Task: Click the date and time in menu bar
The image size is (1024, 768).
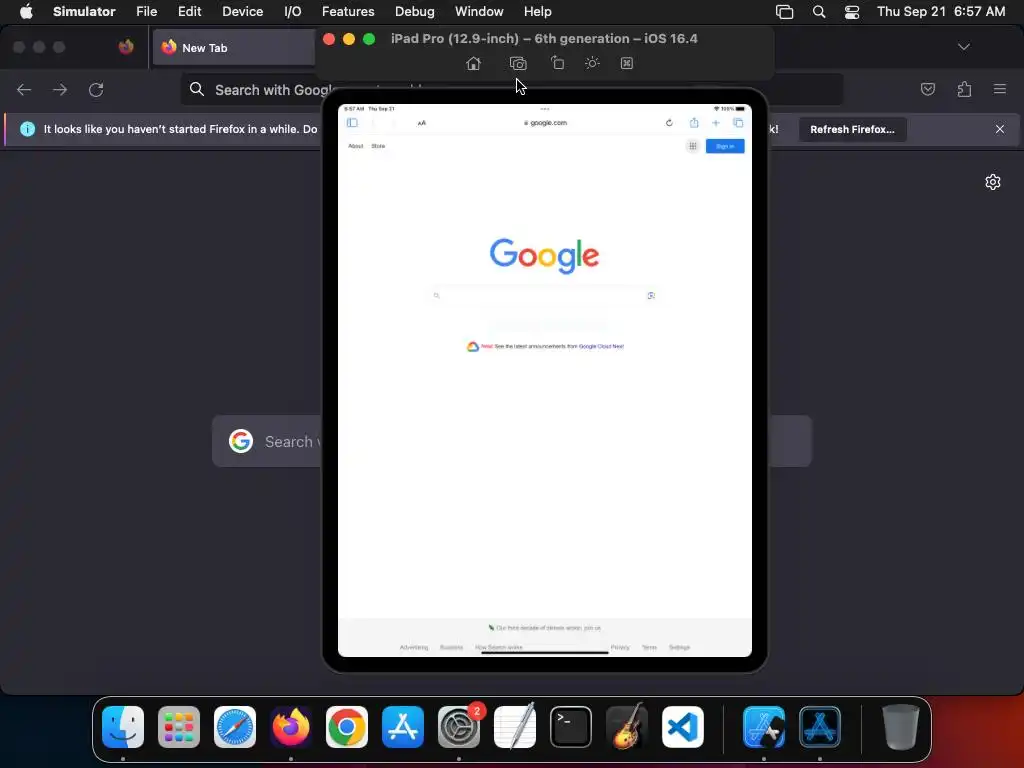Action: pos(940,12)
